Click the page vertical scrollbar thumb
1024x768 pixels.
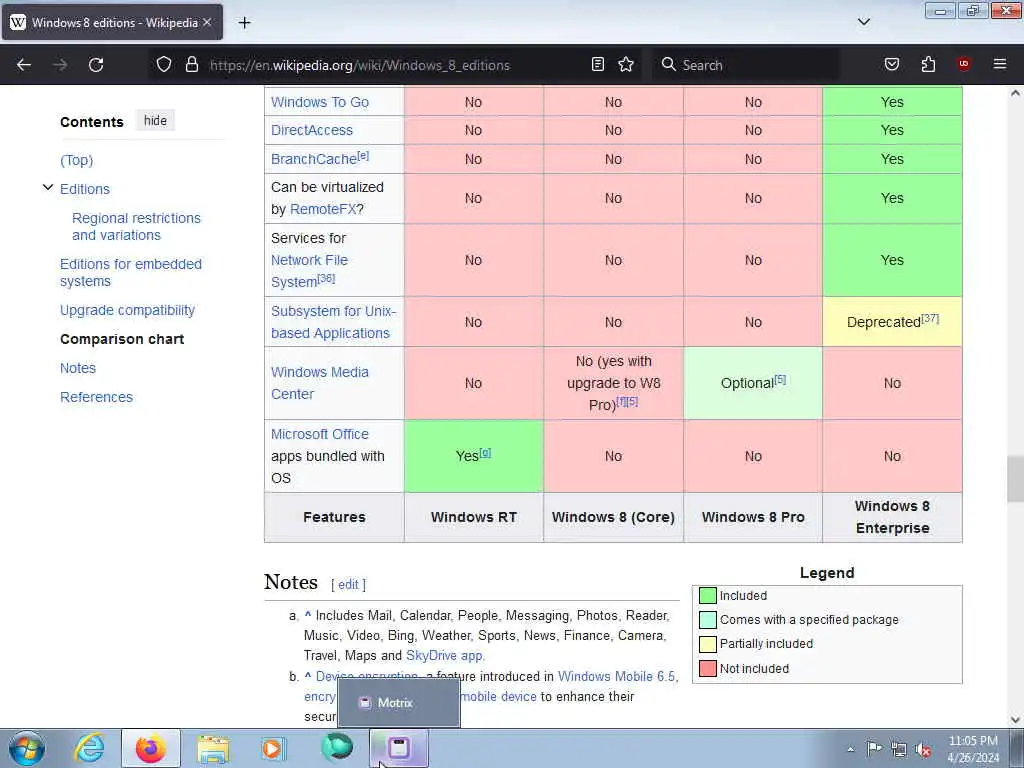click(x=1015, y=479)
